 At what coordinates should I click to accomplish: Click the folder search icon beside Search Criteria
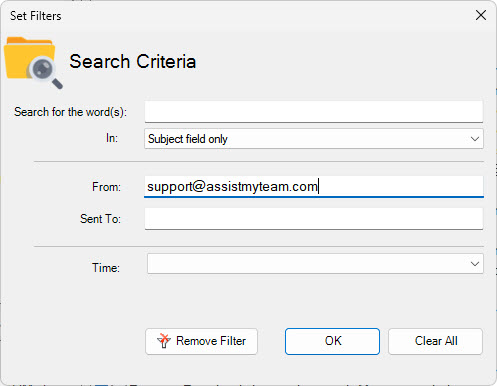[x=33, y=63]
